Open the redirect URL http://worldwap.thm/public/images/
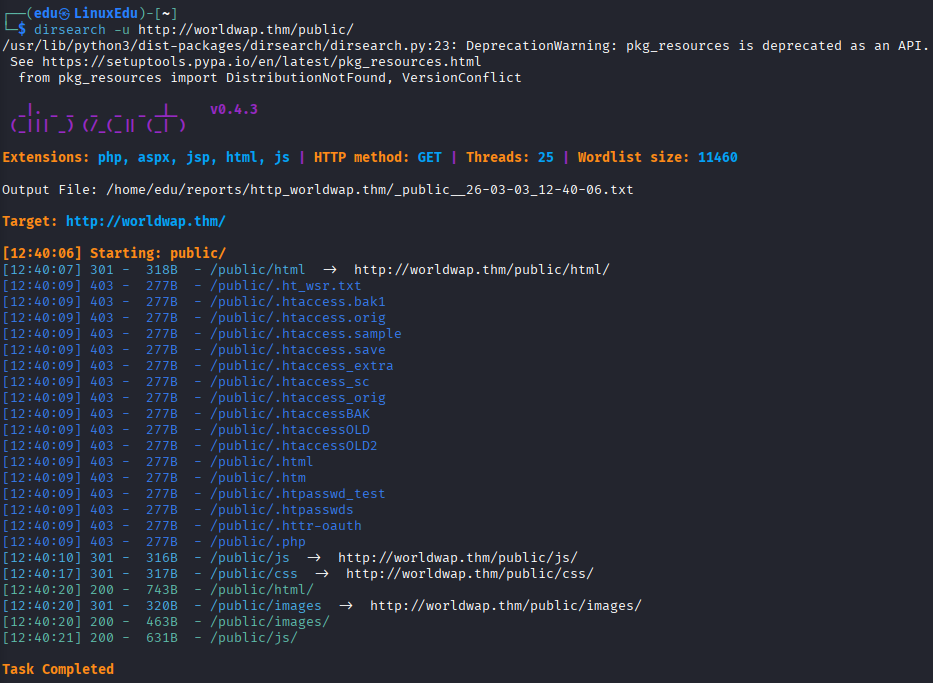The height and width of the screenshot is (683, 933). coord(506,606)
